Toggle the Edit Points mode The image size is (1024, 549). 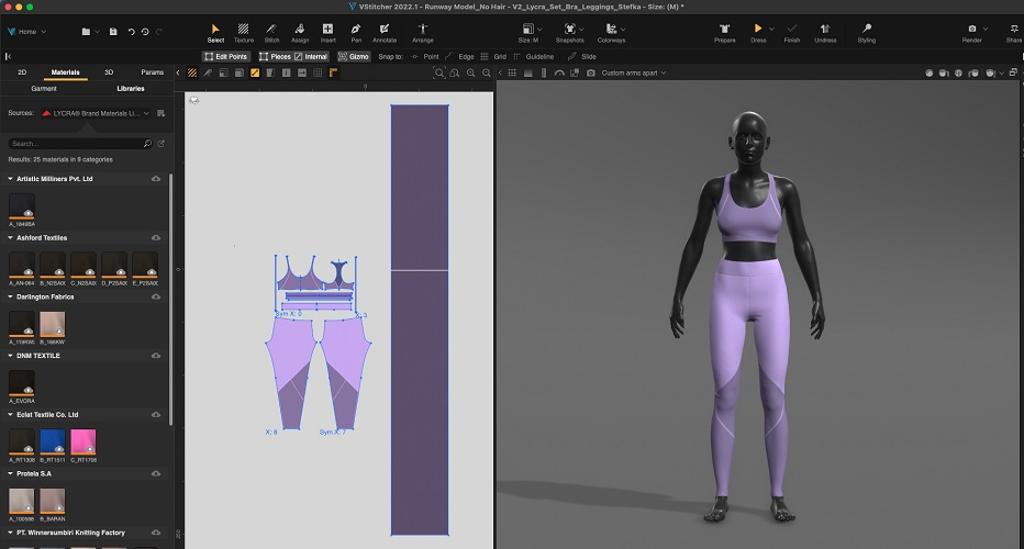pyautogui.click(x=225, y=57)
